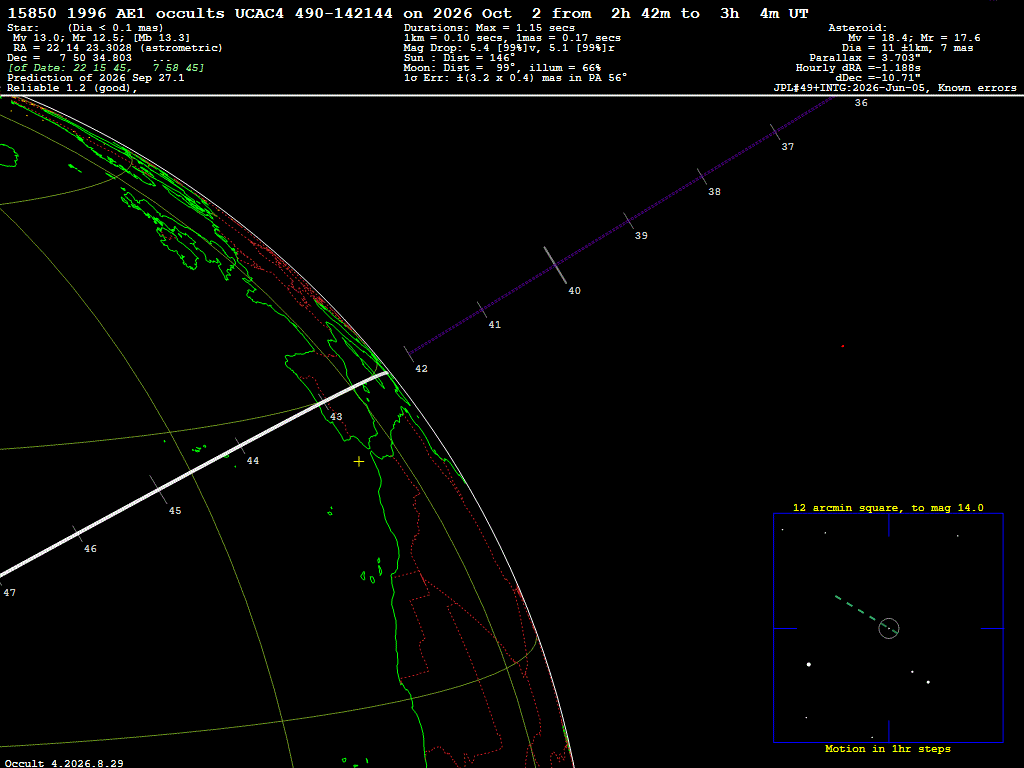
Task: Click the minute 46 marker label
Action: pyautogui.click(x=90, y=549)
